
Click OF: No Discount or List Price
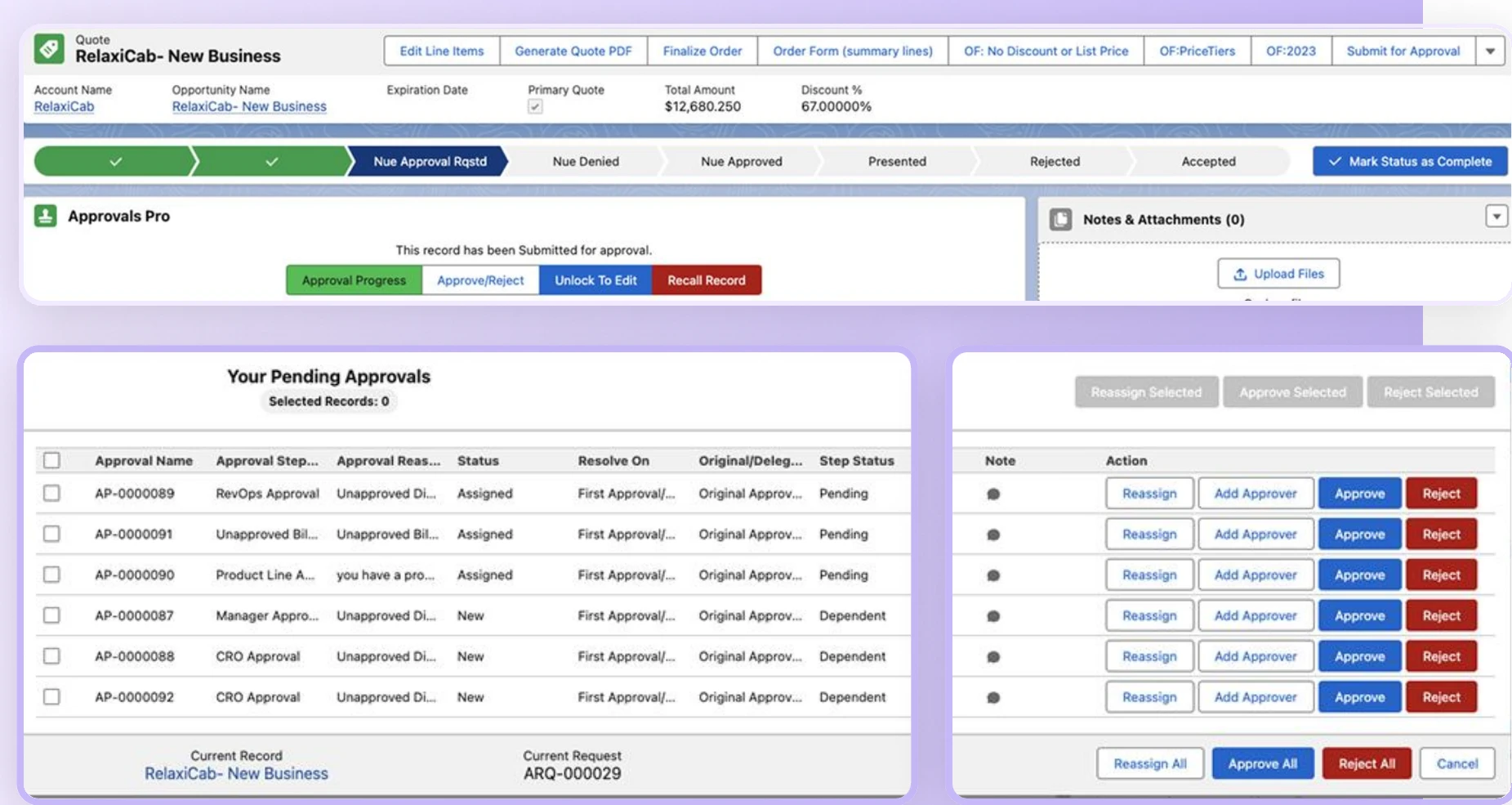pos(1046,51)
